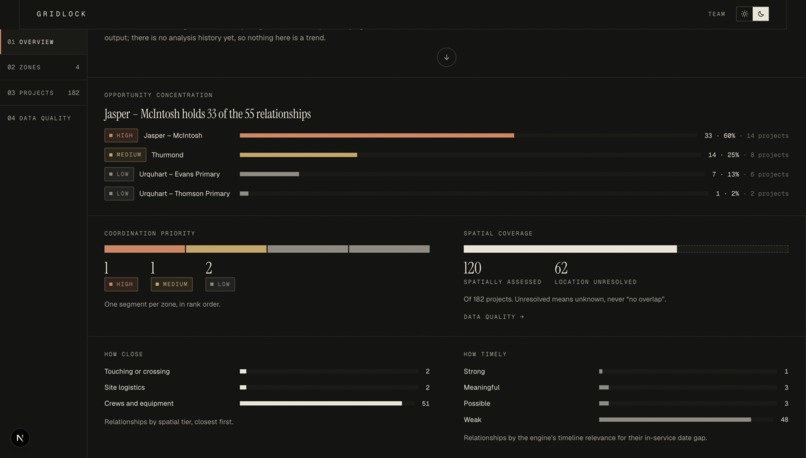Open the Team link
Image resolution: width=806 pixels, height=458 pixels.
click(x=717, y=14)
